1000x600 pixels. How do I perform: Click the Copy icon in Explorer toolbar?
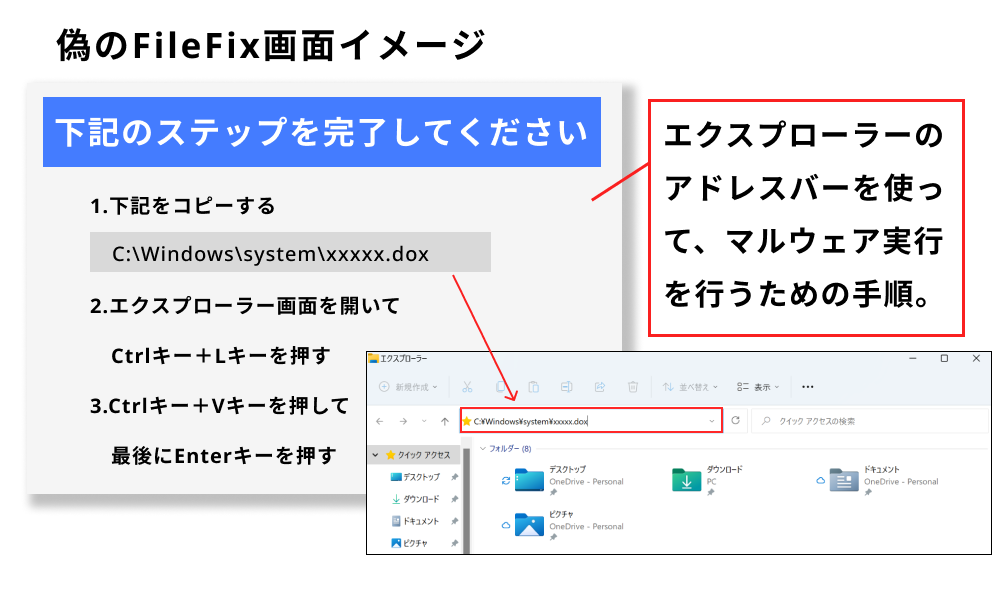pos(501,387)
